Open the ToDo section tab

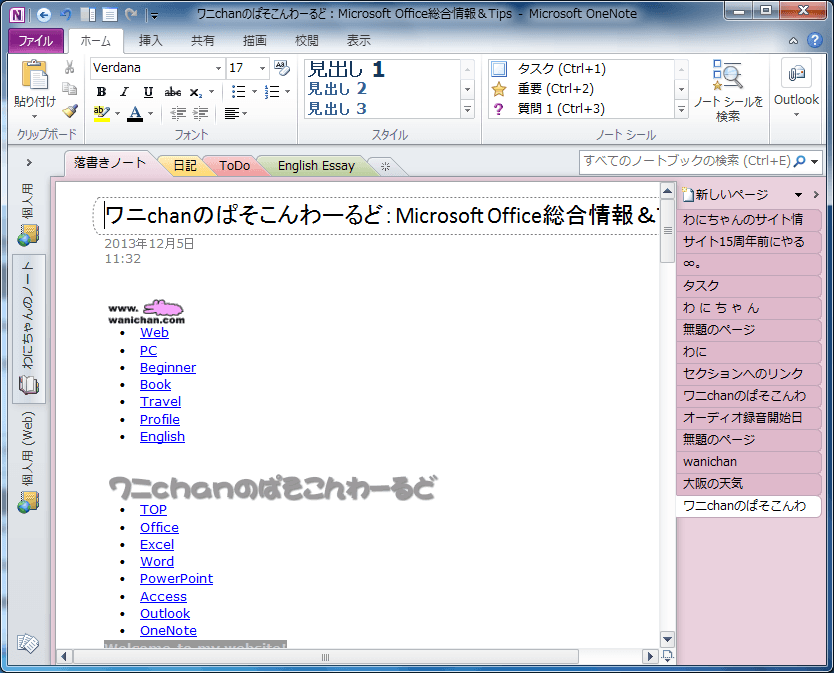tap(235, 165)
